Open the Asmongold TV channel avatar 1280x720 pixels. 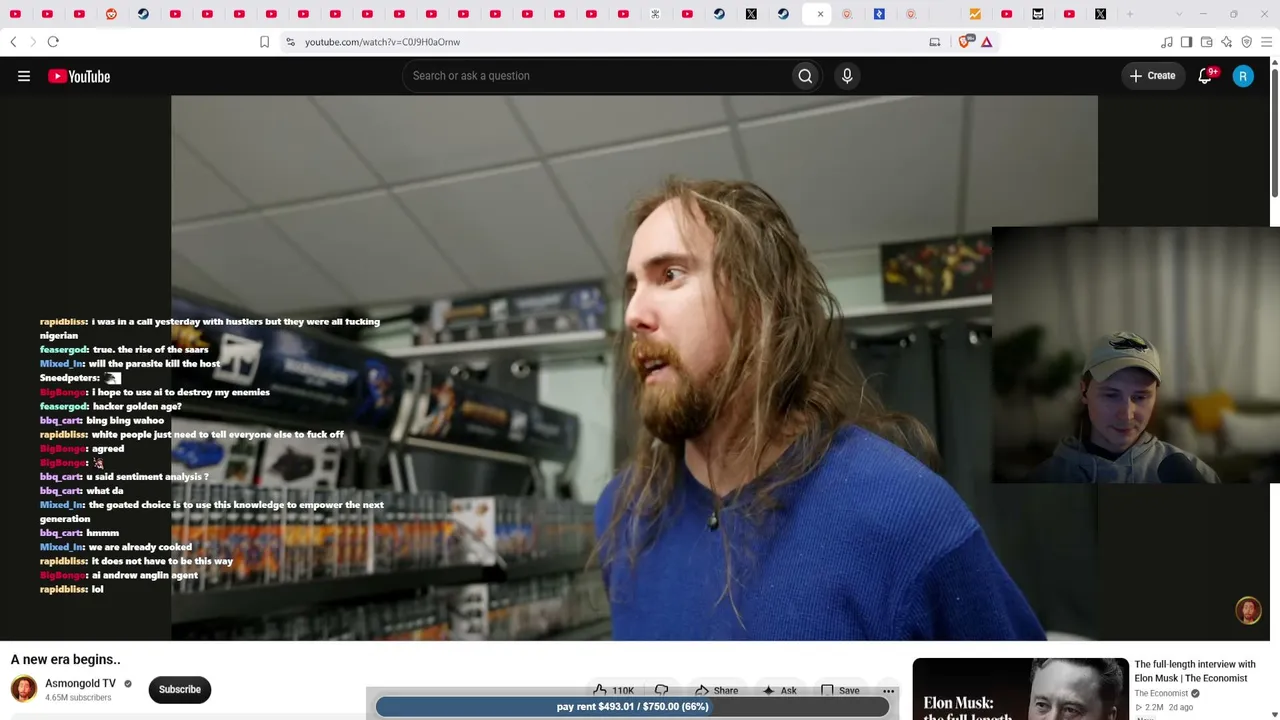click(x=24, y=689)
